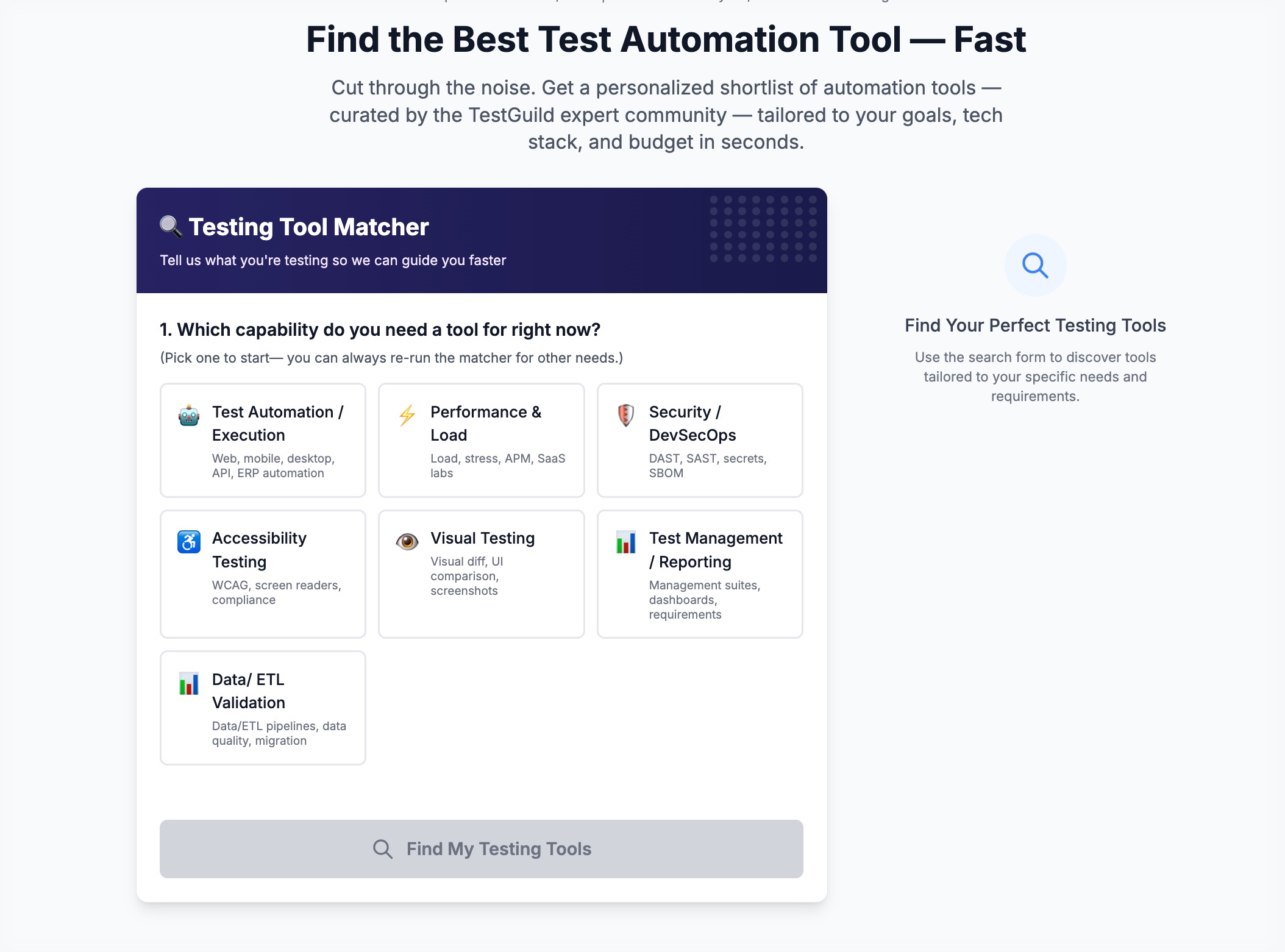The image size is (1285, 952).
Task: Click the Find Your Perfect Testing Tools heading
Action: click(1035, 325)
